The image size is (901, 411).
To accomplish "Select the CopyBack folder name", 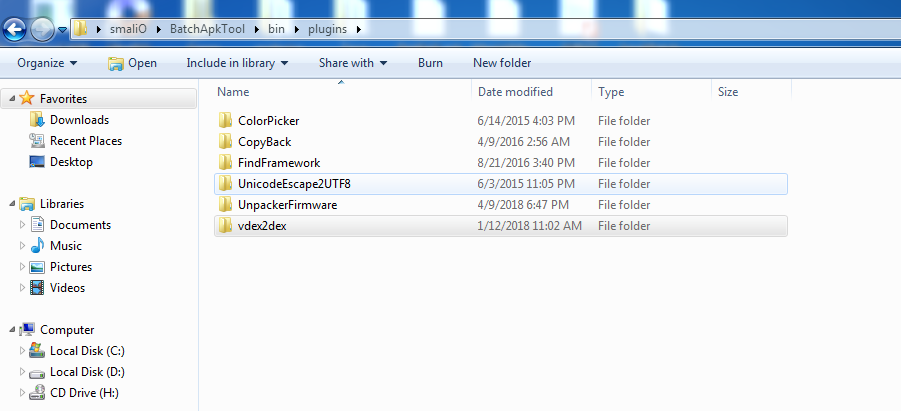I will (264, 142).
